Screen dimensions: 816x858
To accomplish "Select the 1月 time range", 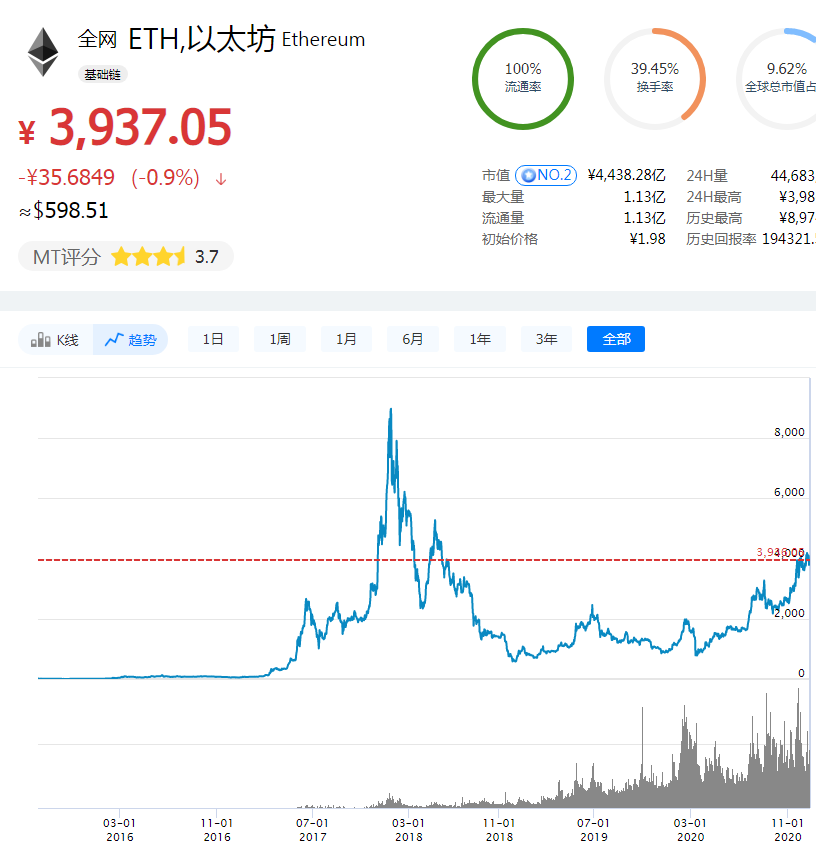I will coord(346,339).
